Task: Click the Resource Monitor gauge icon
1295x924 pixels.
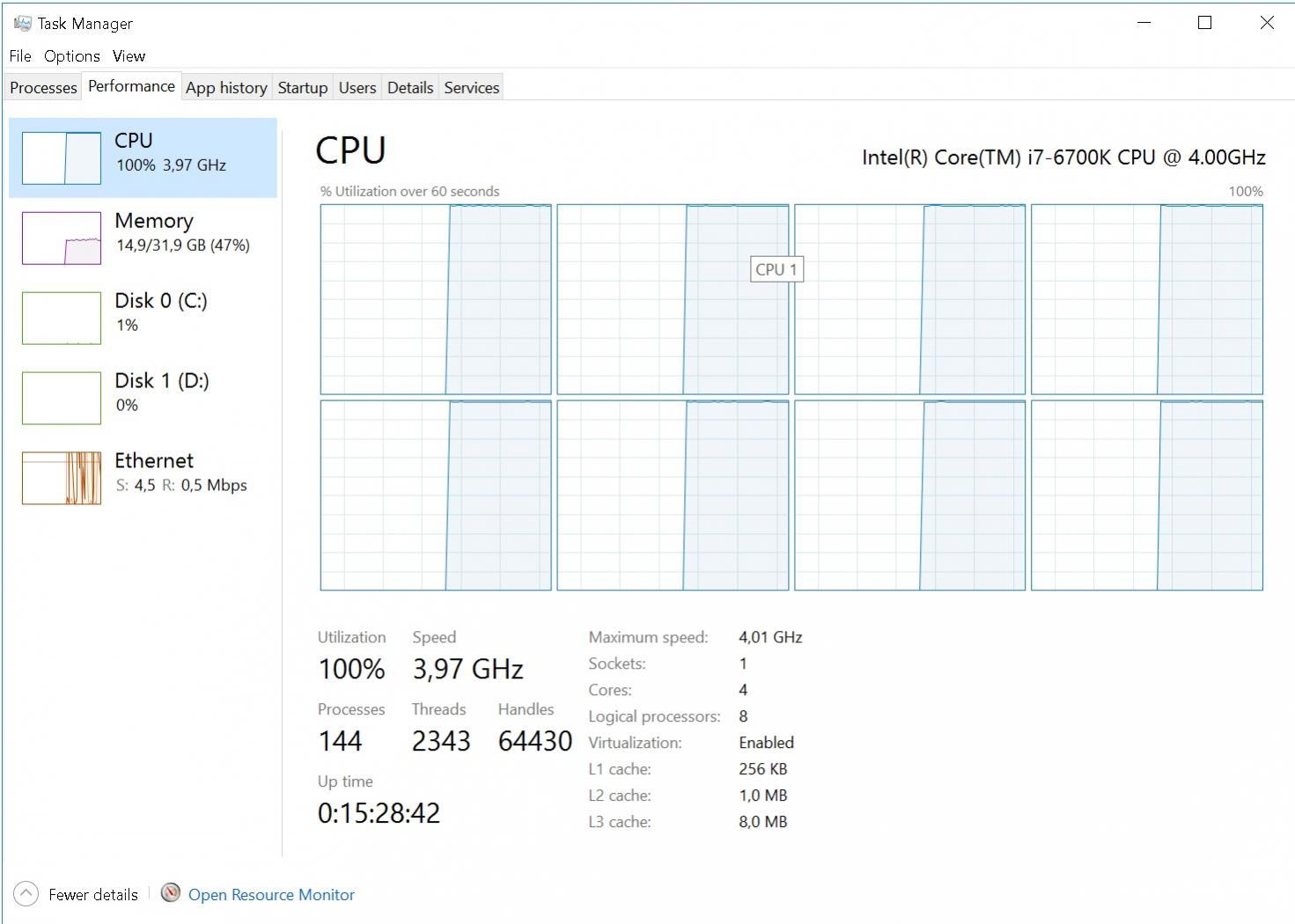Action: point(171,893)
